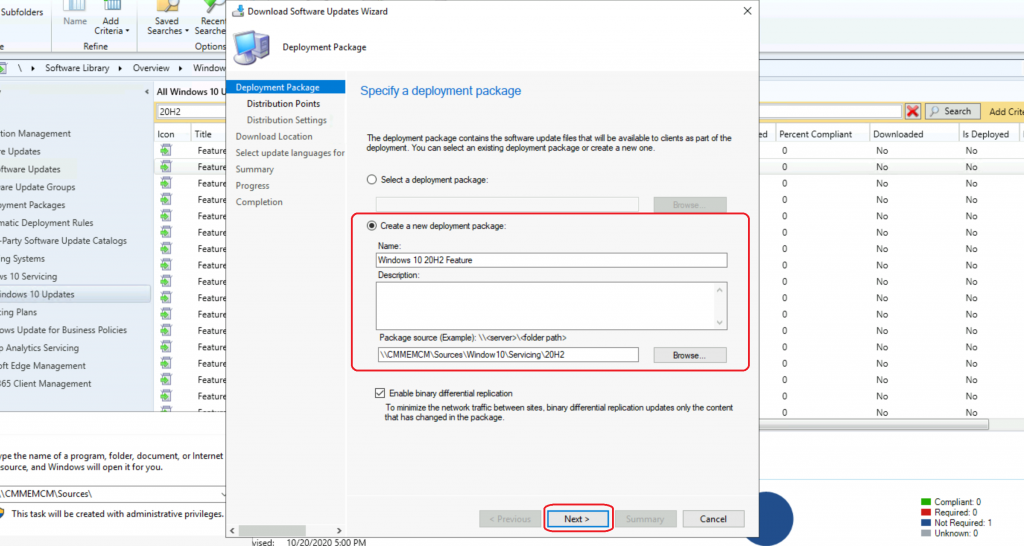Open Servicing Plans node
The image size is (1024, 546).
(18, 312)
